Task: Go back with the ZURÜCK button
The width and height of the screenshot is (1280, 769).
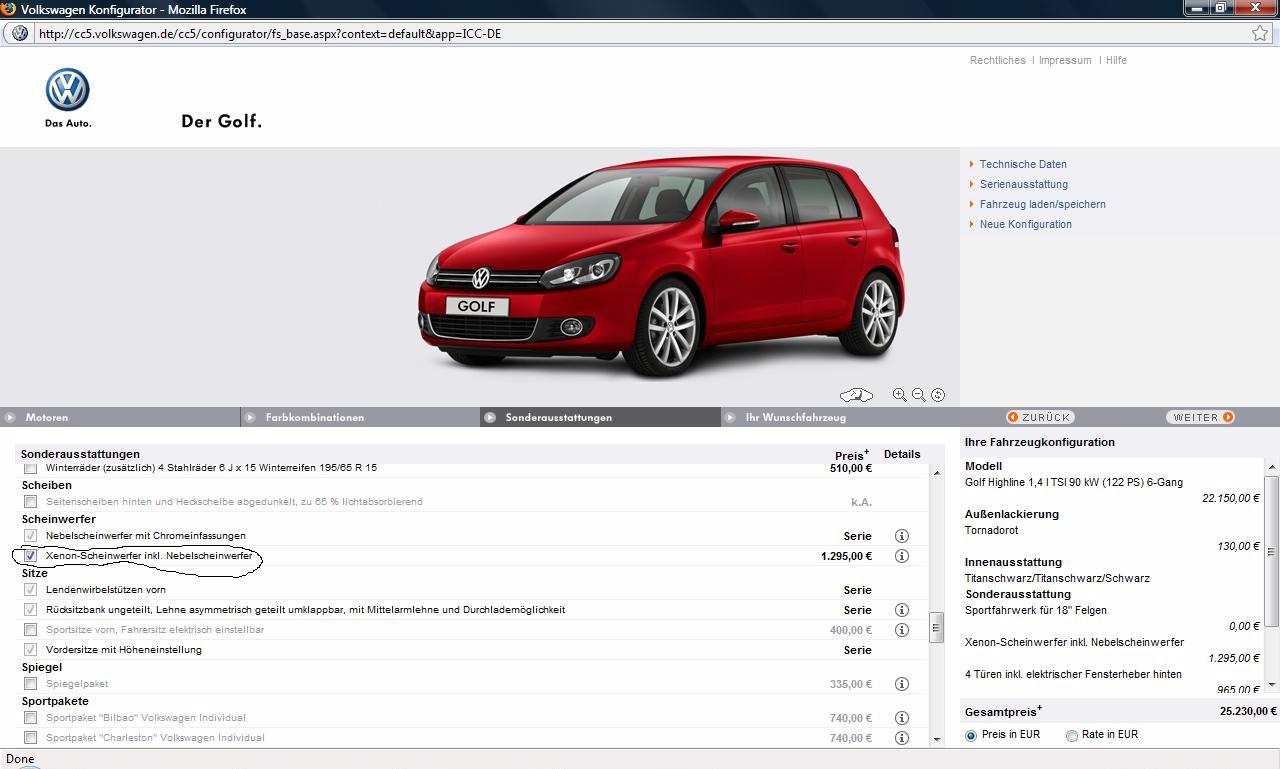Action: (1040, 417)
